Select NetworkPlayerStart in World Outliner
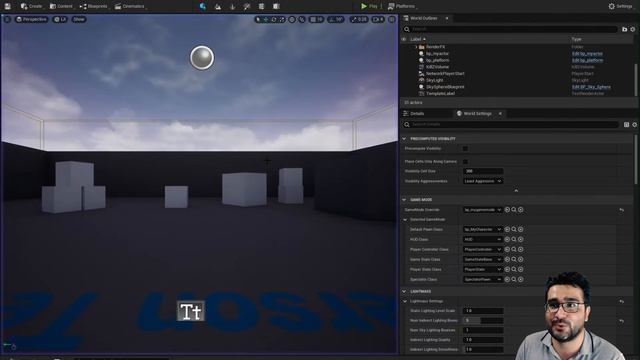The image size is (640, 360). [445, 73]
